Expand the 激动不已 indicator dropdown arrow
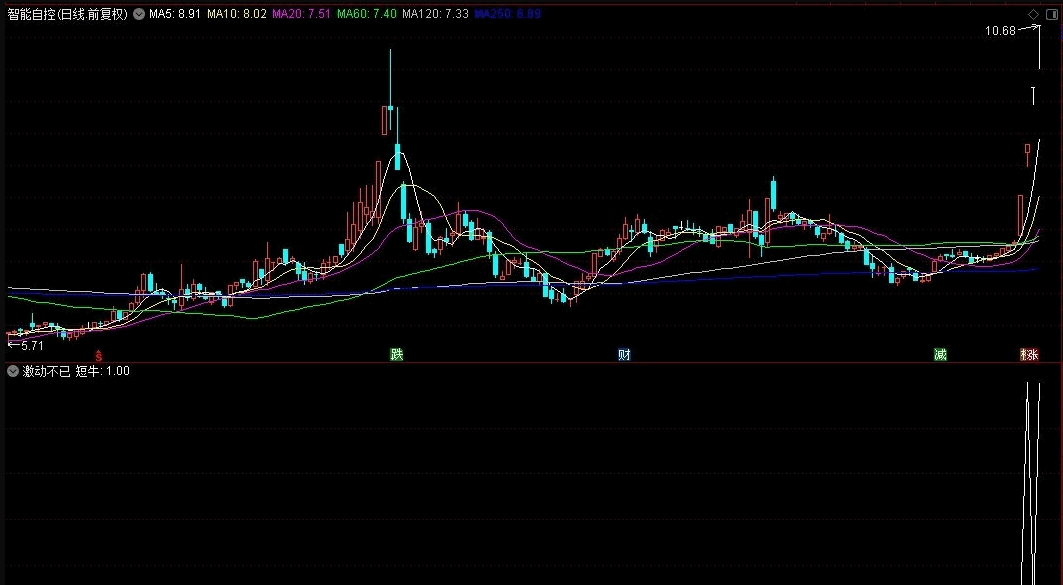1063x585 pixels. click(x=13, y=371)
